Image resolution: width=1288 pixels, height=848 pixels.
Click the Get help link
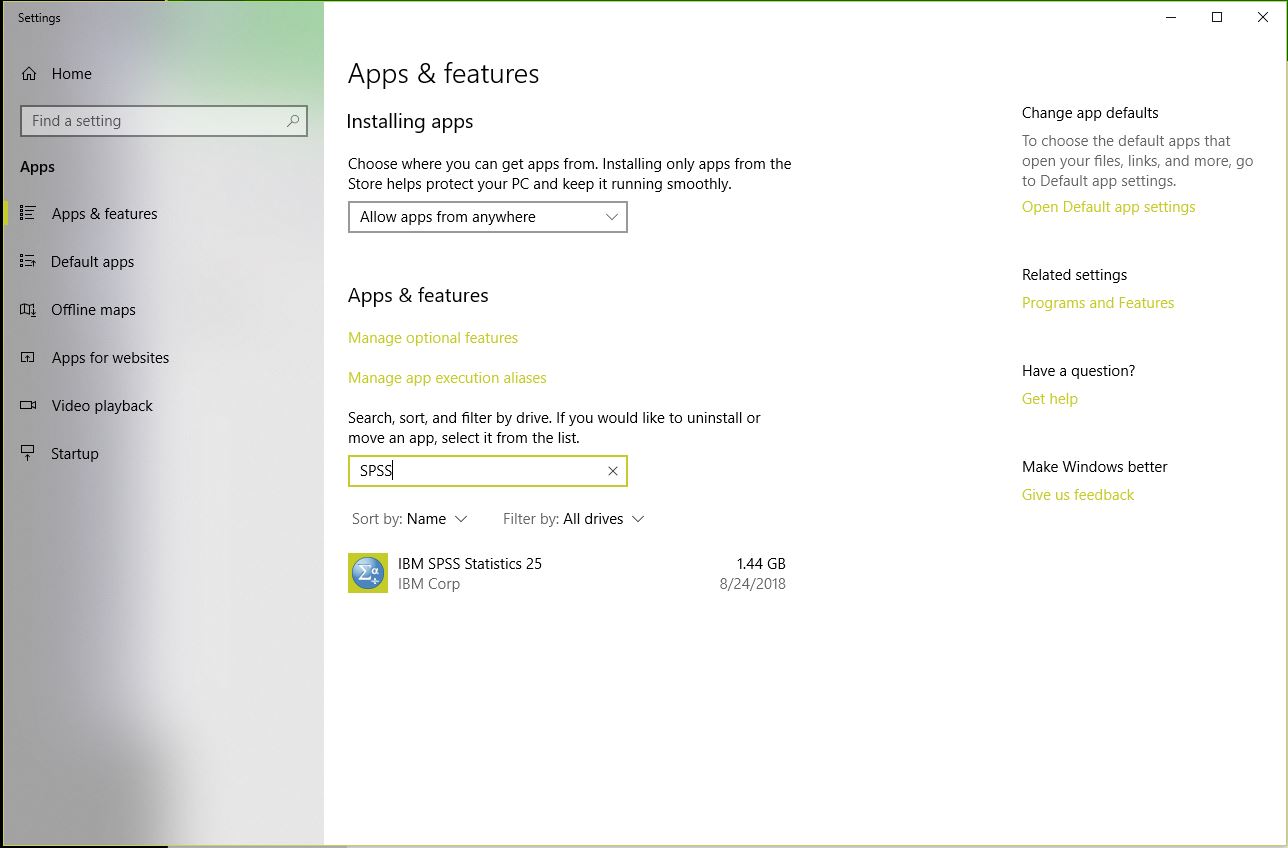pos(1049,399)
